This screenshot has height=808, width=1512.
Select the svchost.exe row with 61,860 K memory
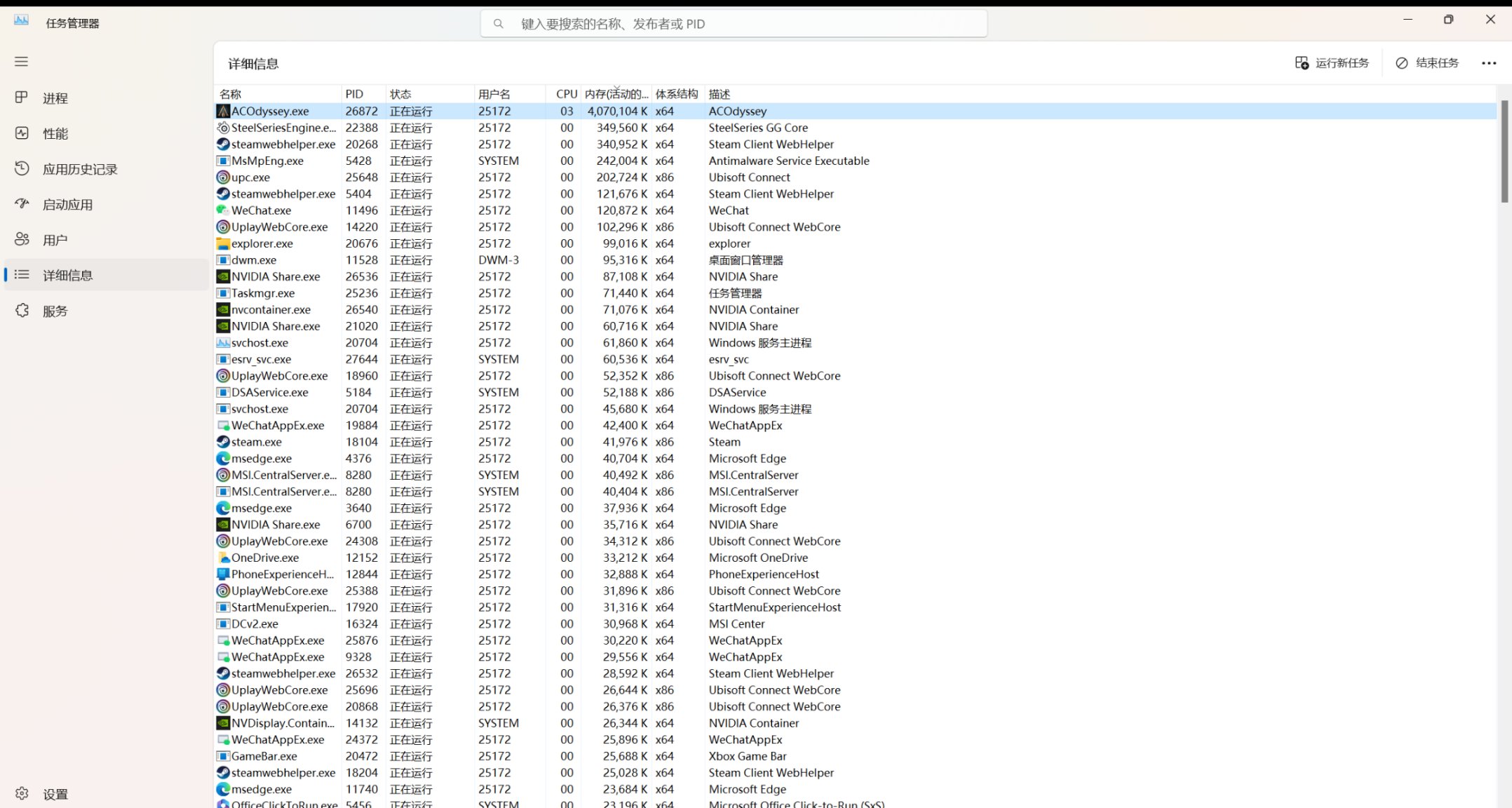pyautogui.click(x=855, y=343)
